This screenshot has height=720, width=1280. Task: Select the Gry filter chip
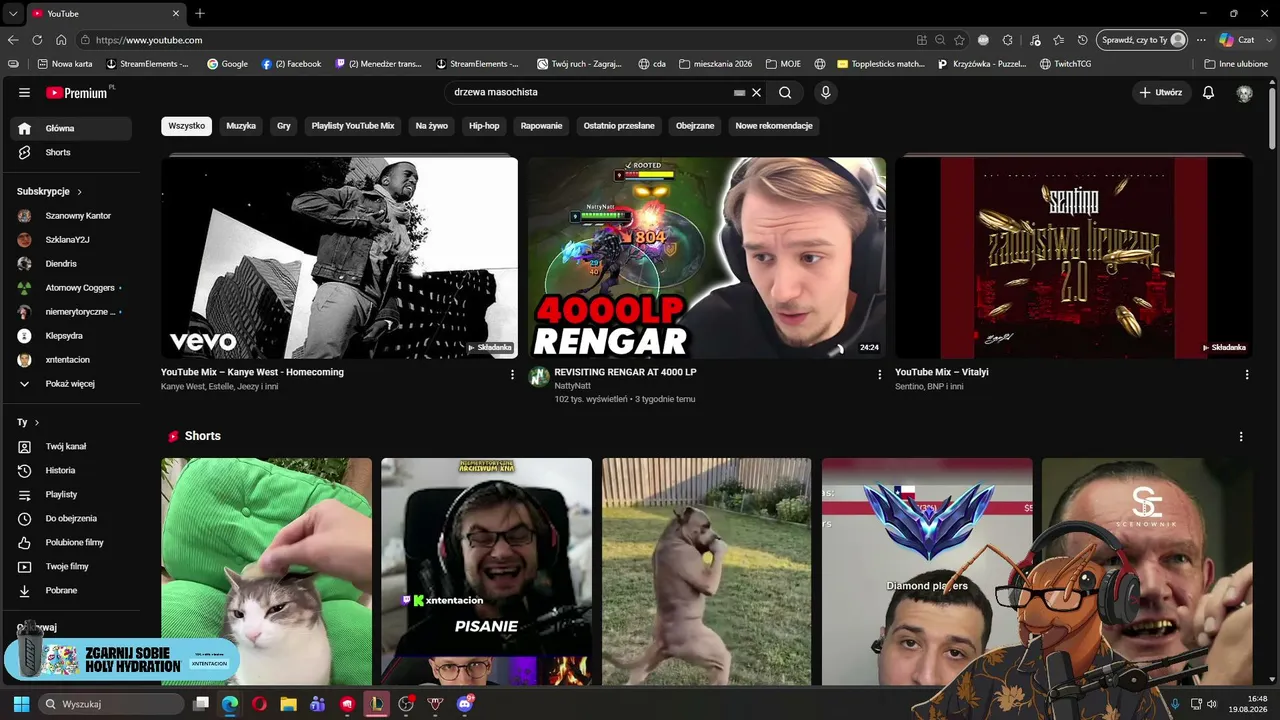(284, 126)
